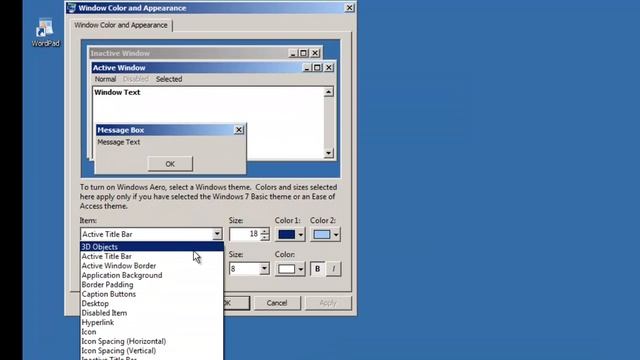Viewport: 640px width, 360px height.
Task: Open the WordPad desktop shortcut
Action: (45, 33)
